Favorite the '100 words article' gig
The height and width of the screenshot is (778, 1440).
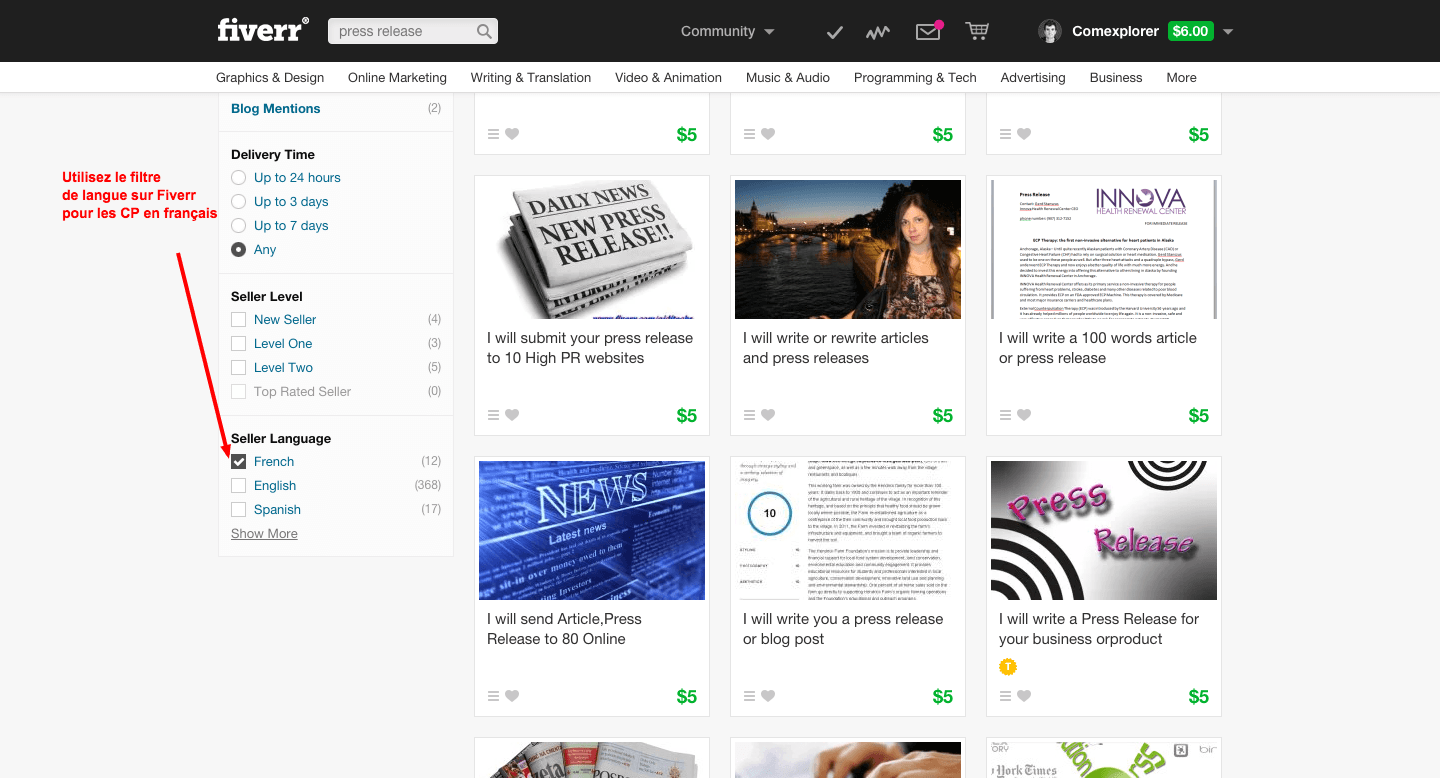coord(1024,415)
